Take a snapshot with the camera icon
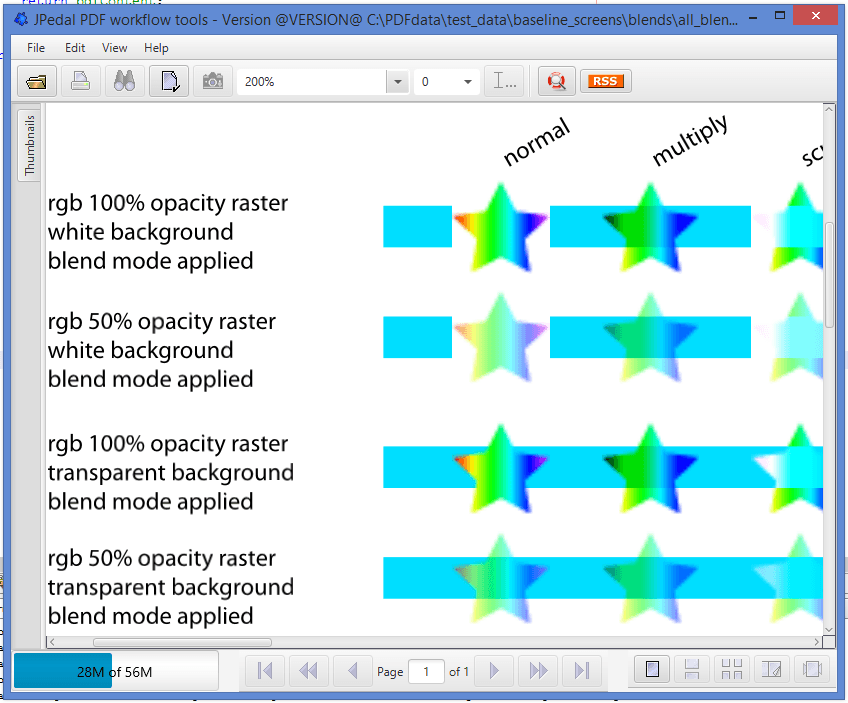This screenshot has height=703, width=848. (212, 82)
